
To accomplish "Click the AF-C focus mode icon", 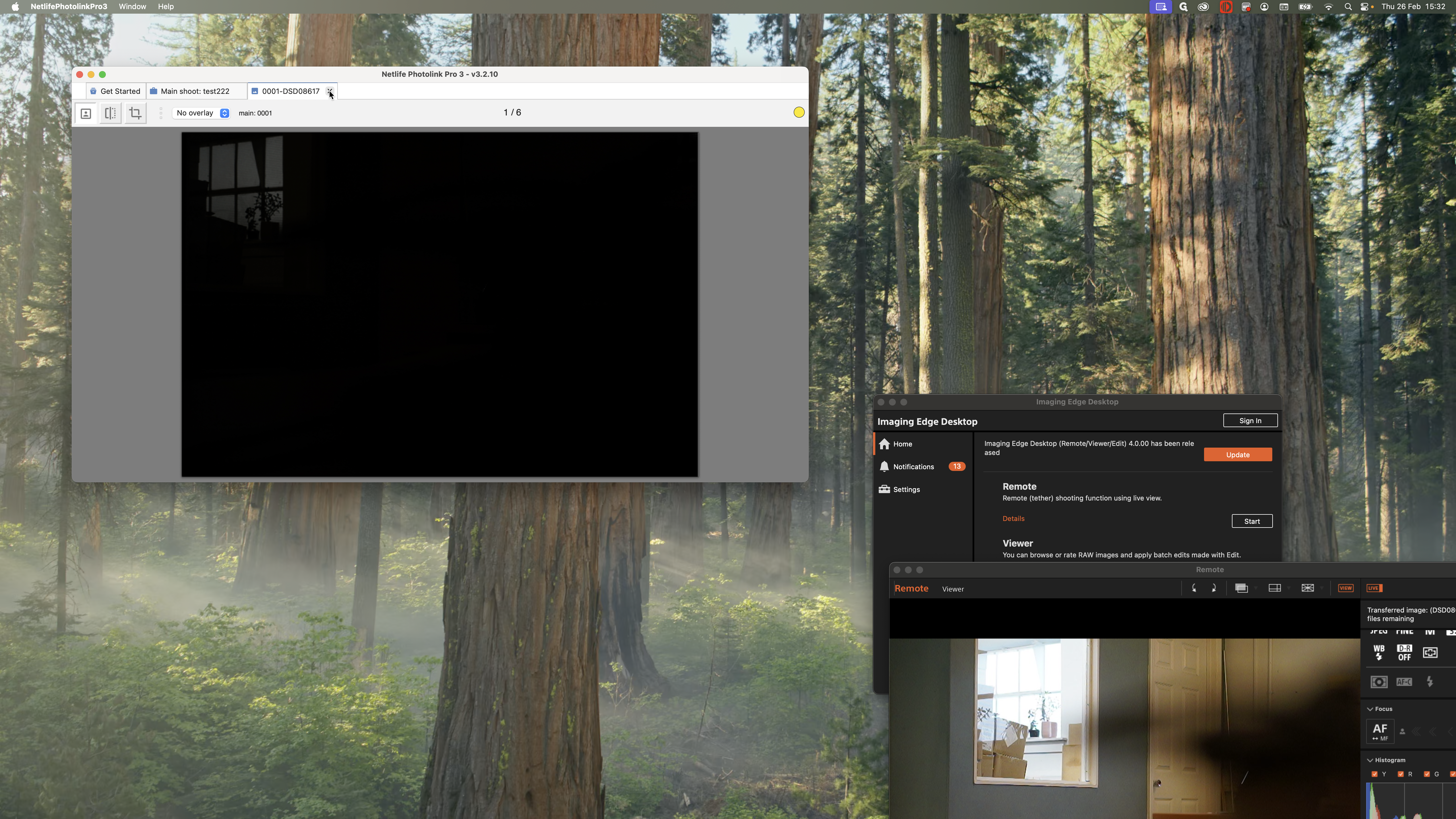I will tap(1404, 682).
